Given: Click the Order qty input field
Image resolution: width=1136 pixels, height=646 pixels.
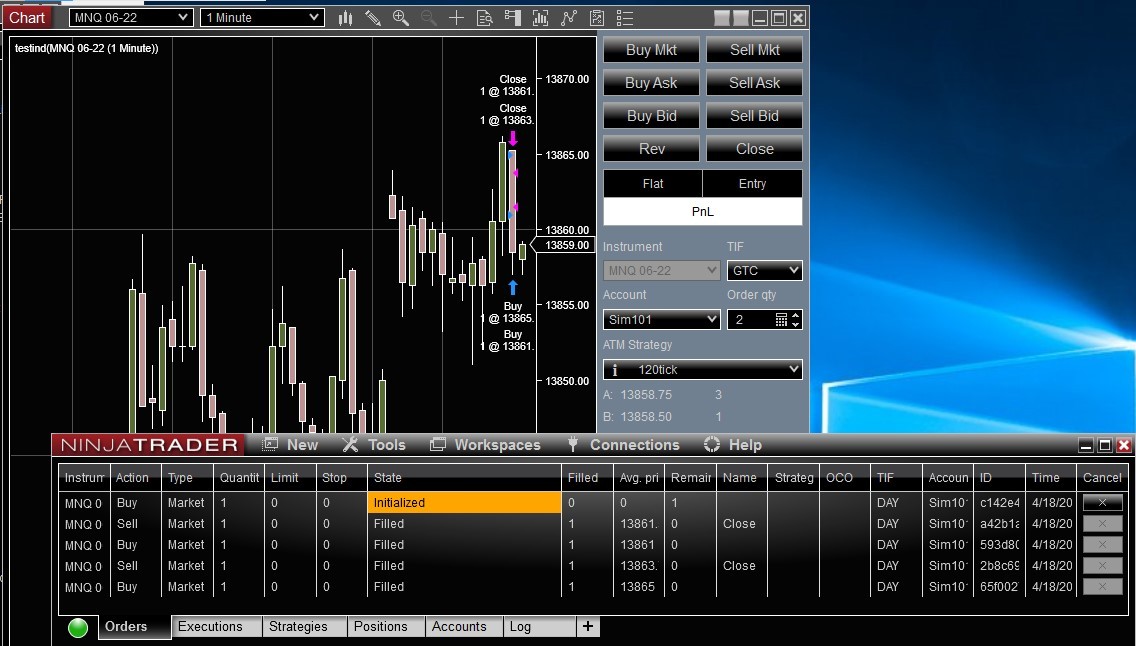Looking at the screenshot, I should click(x=751, y=319).
